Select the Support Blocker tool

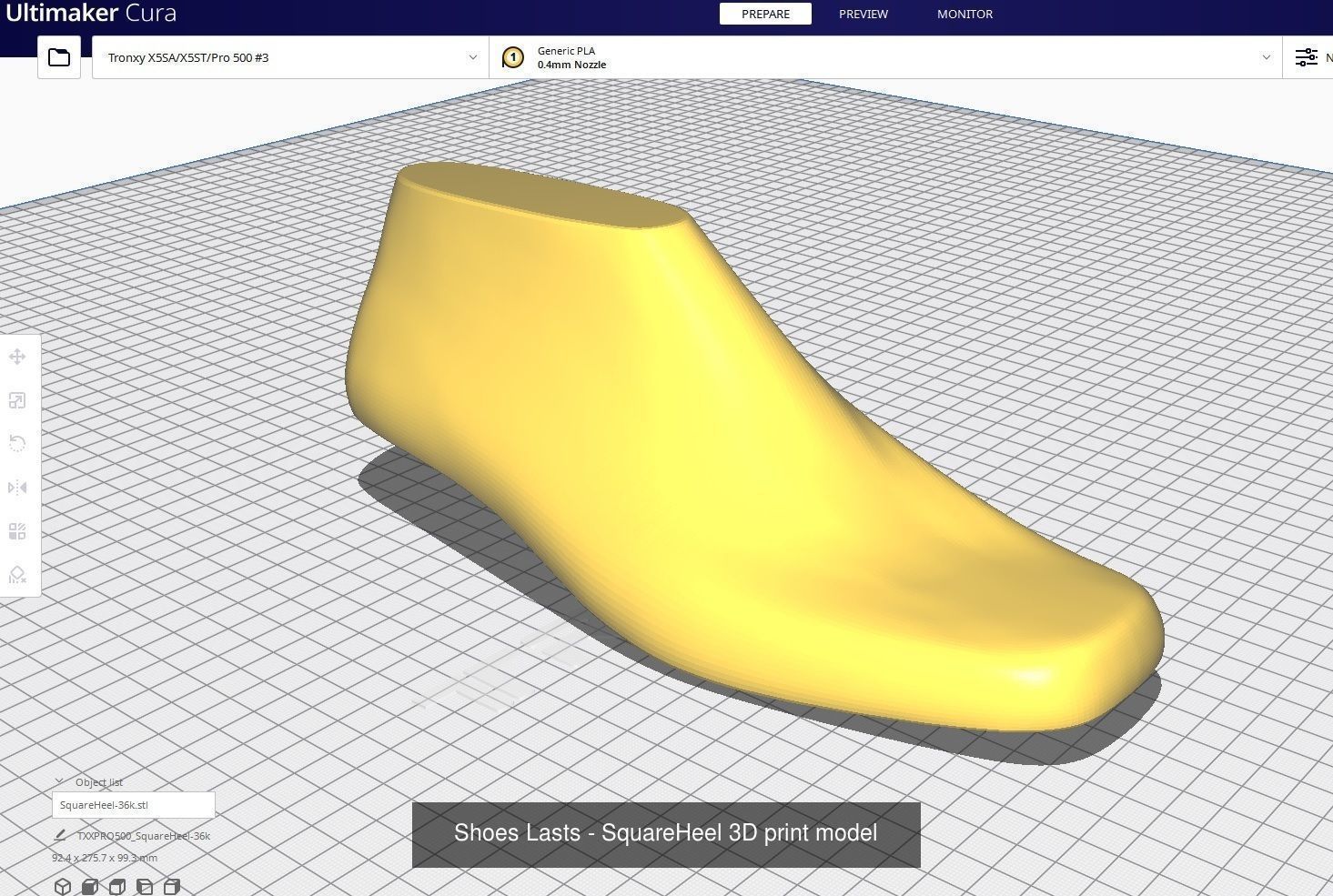pyautogui.click(x=16, y=574)
